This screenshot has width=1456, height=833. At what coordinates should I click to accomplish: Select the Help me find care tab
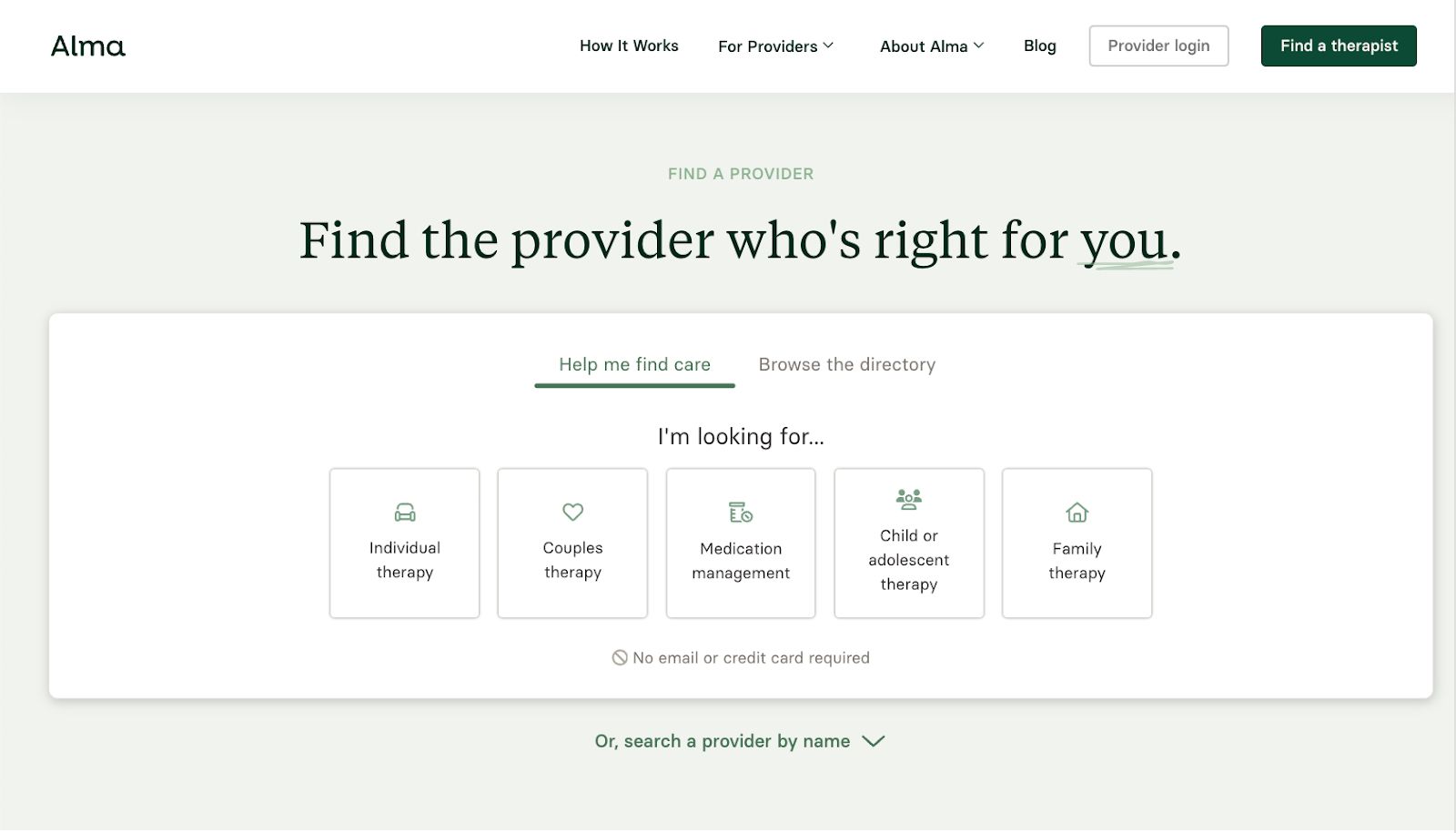point(634,364)
